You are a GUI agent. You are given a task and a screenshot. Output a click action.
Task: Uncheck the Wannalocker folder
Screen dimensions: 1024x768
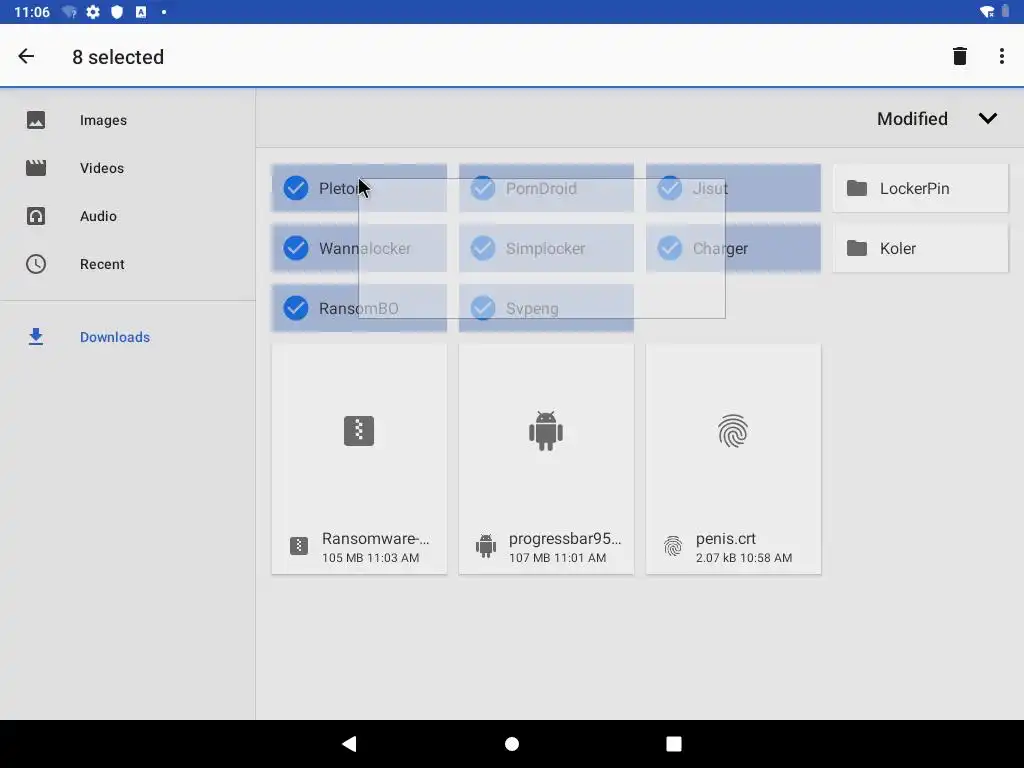pos(296,248)
